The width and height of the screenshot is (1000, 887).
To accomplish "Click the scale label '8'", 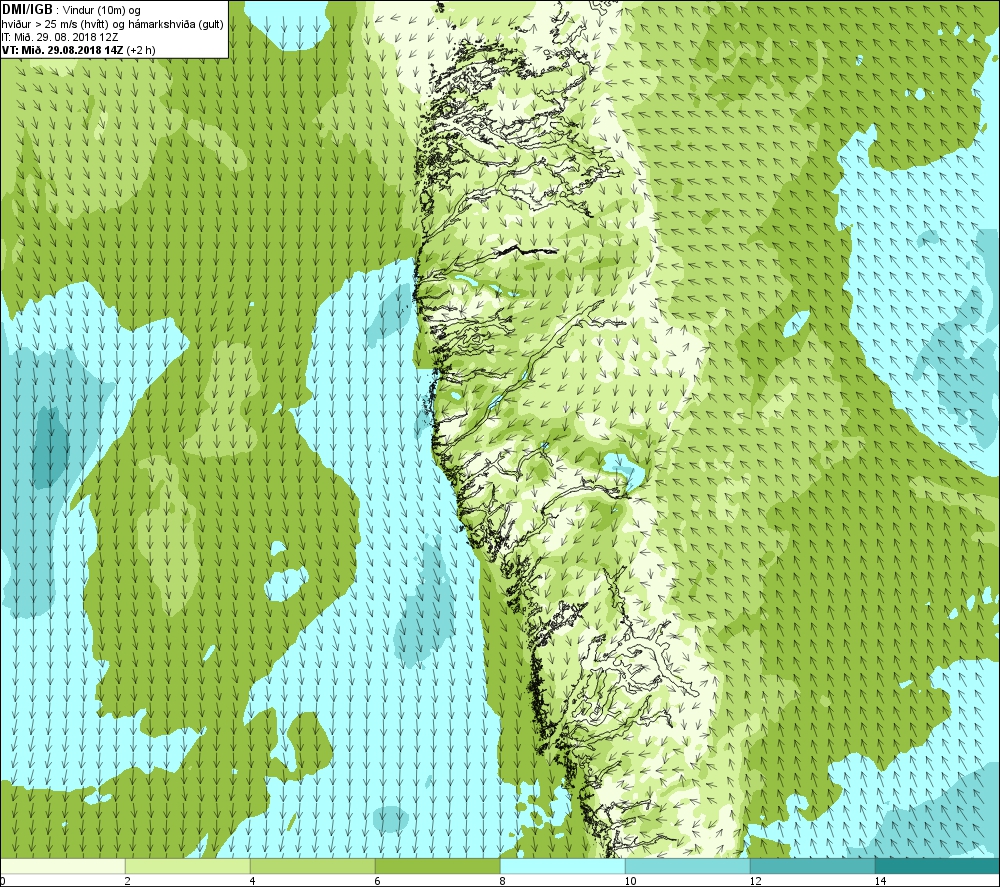I will pos(503,881).
